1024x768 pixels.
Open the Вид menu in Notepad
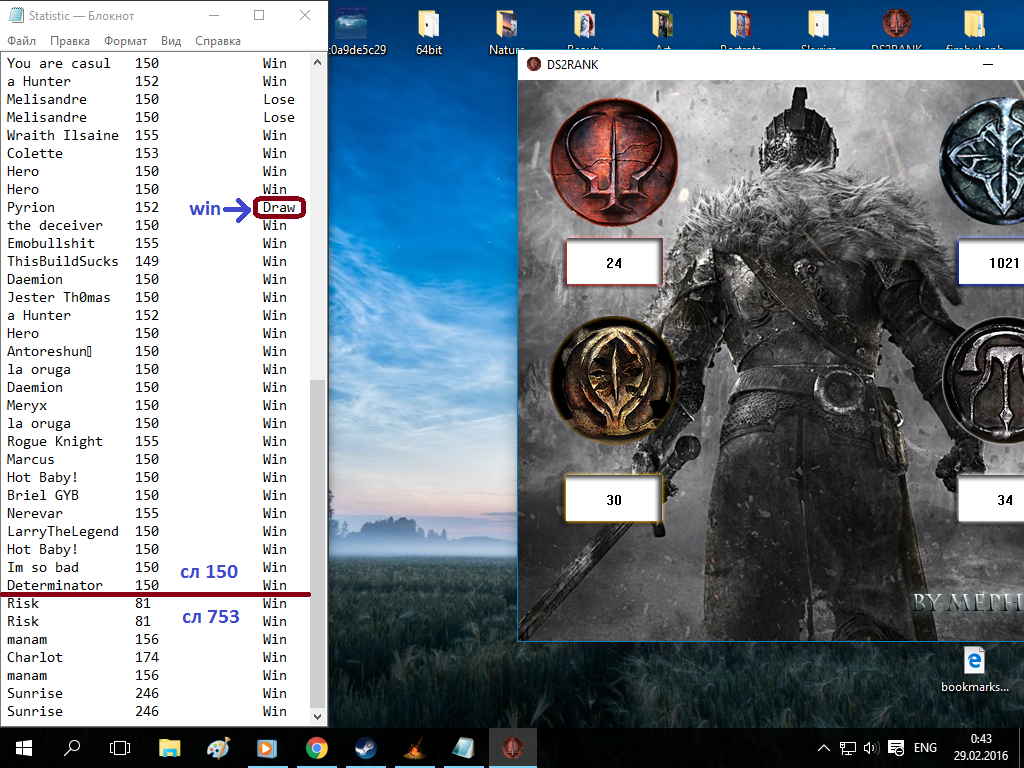click(171, 40)
